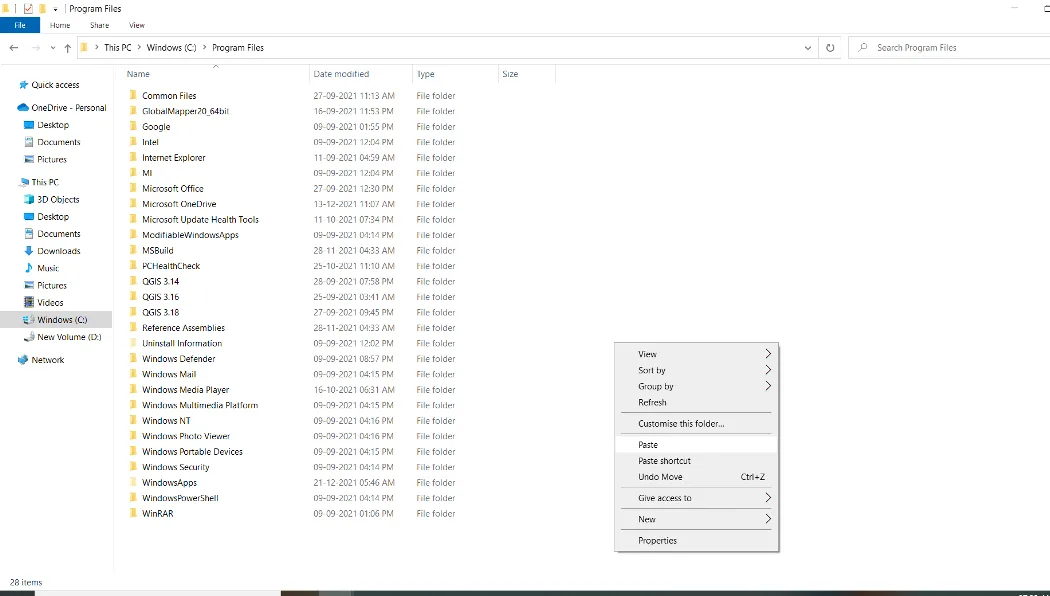Expand the New submenu in context menu
Screen dimensions: 1050x596
pos(768,519)
